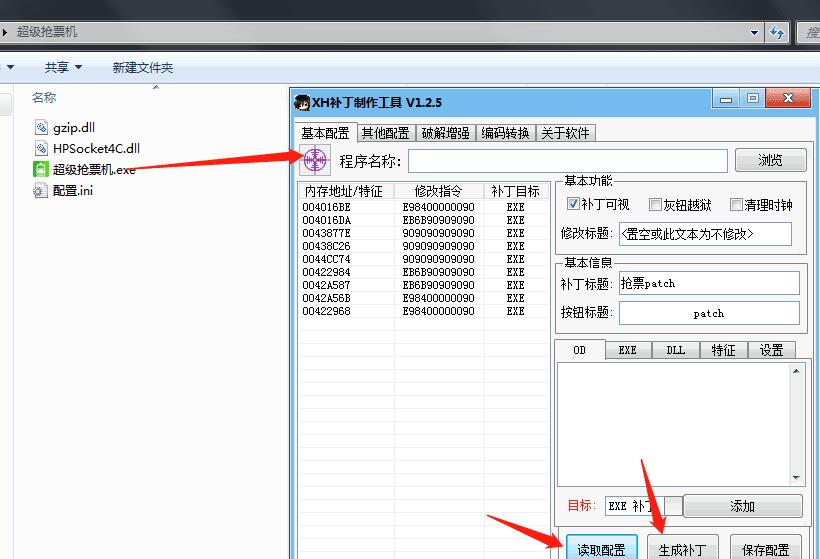820x559 pixels.
Task: Click the 按钮标题 field containing patch
Action: tap(709, 313)
